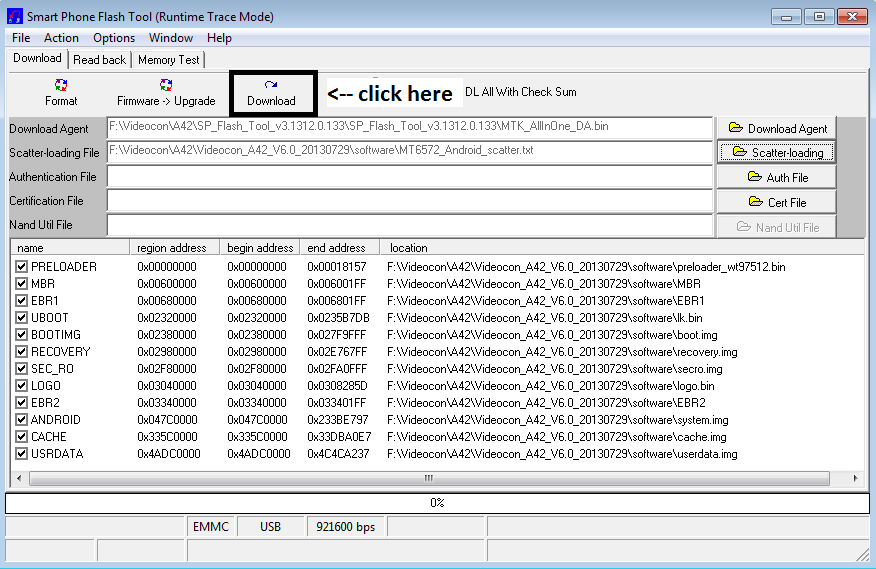
Task: Open the Options menu
Action: point(114,38)
